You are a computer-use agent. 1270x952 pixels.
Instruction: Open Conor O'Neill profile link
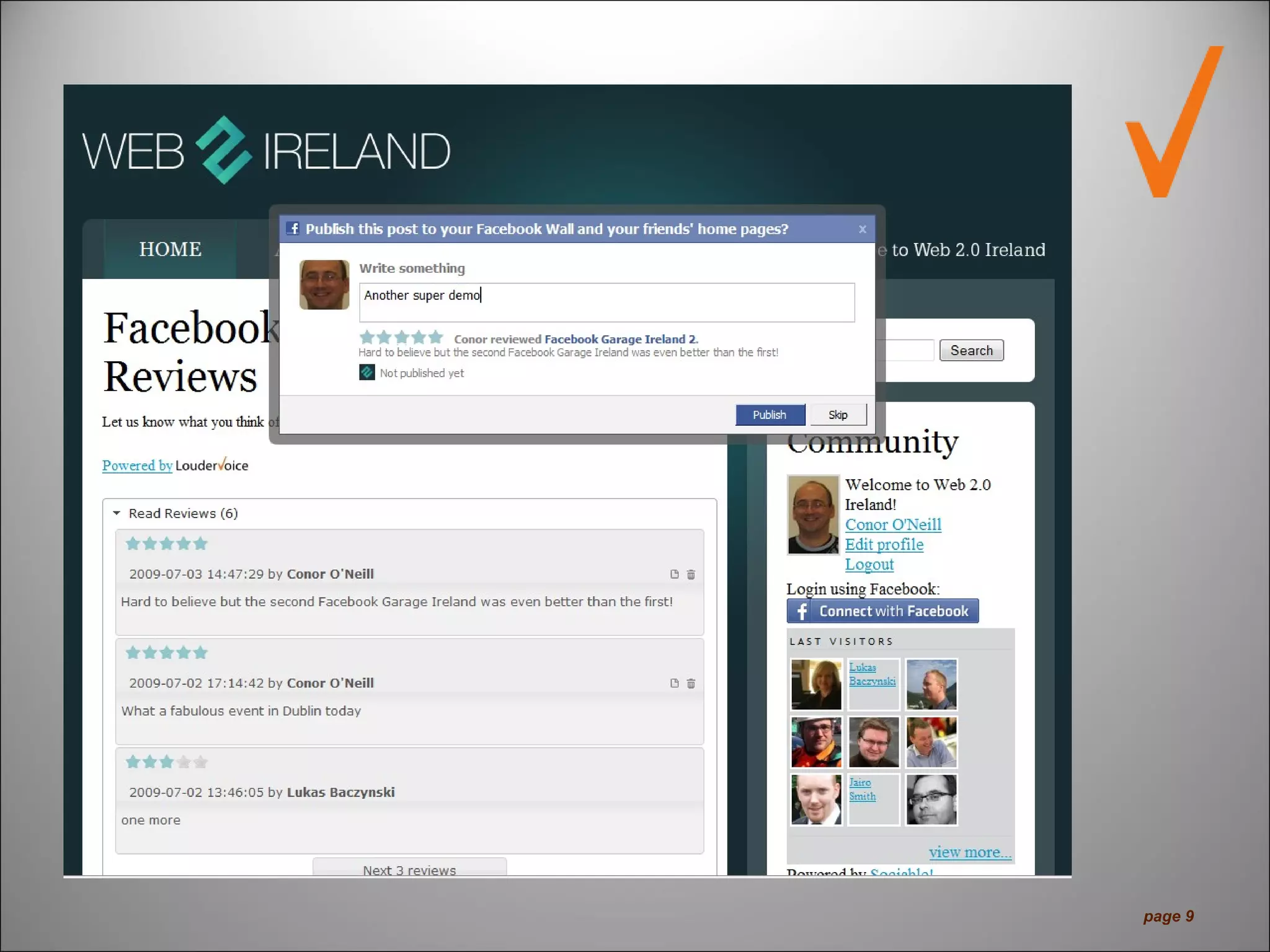point(893,524)
